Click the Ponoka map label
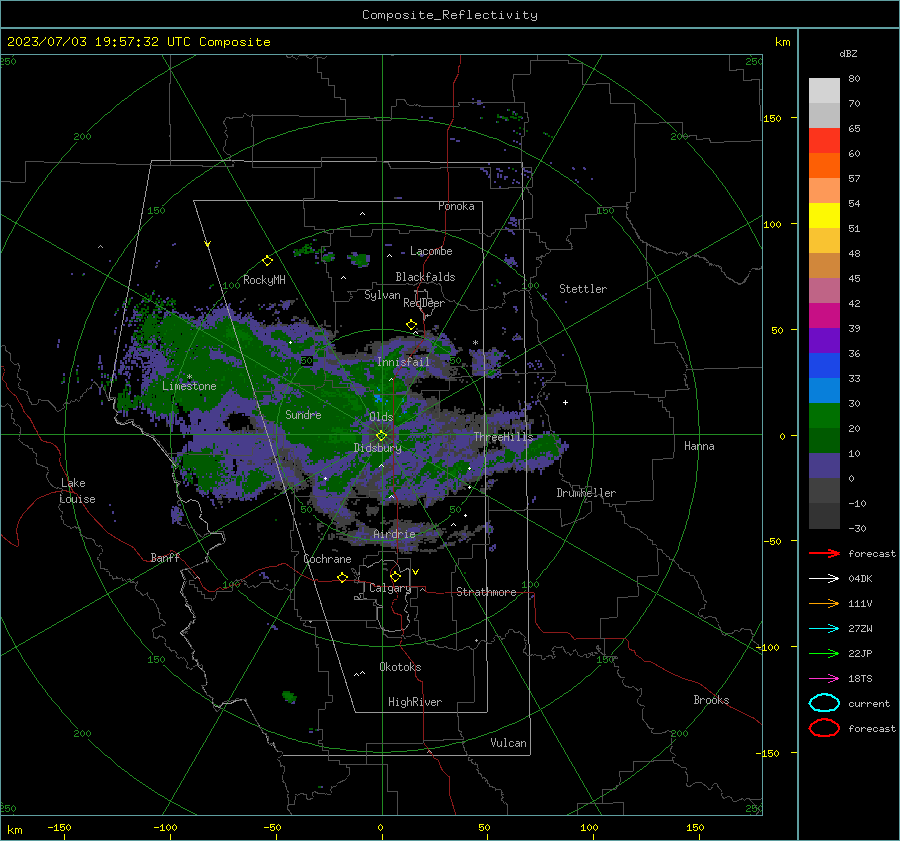The width and height of the screenshot is (900, 841). coord(456,206)
